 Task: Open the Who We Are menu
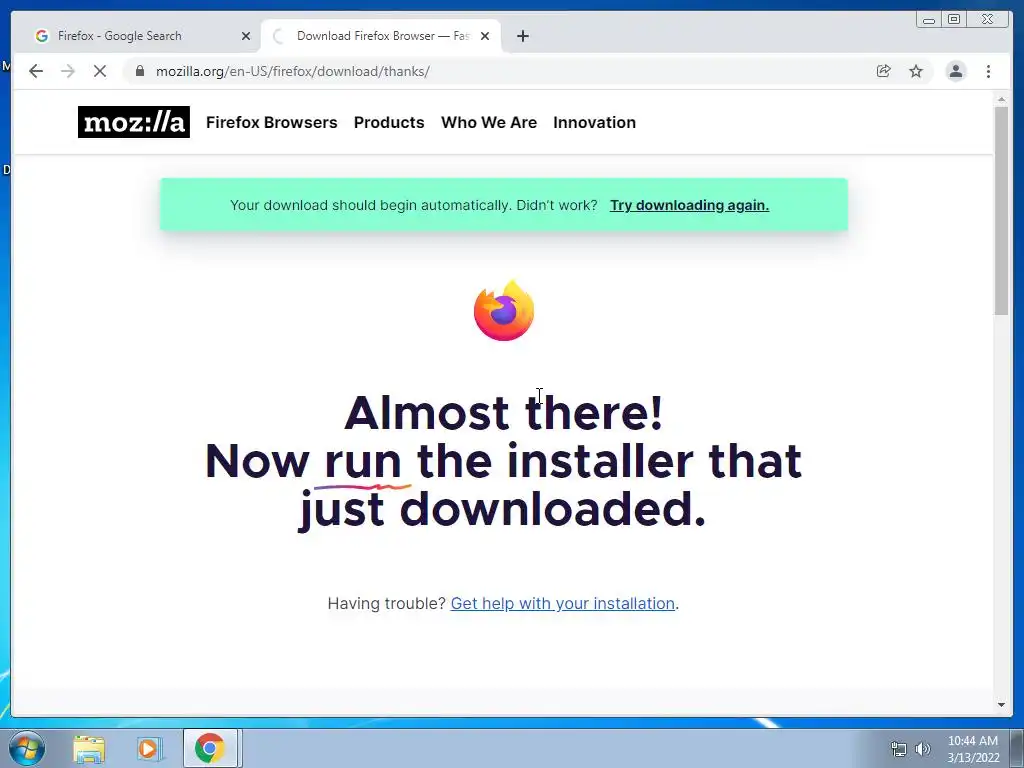[489, 122]
